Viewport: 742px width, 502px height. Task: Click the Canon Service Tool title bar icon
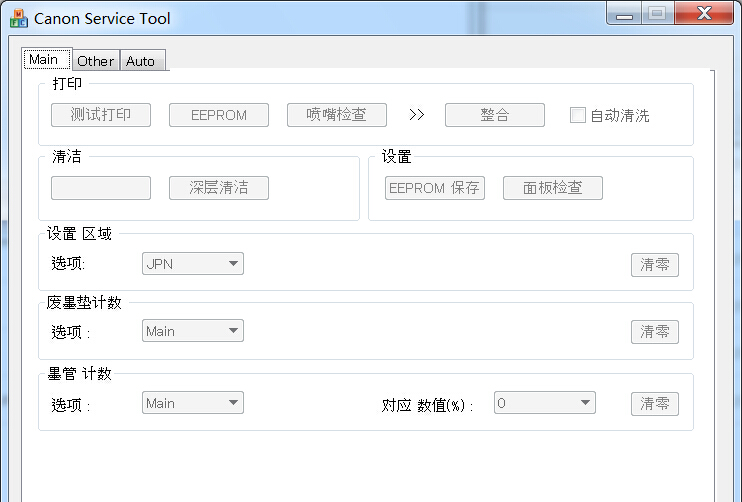coord(18,19)
